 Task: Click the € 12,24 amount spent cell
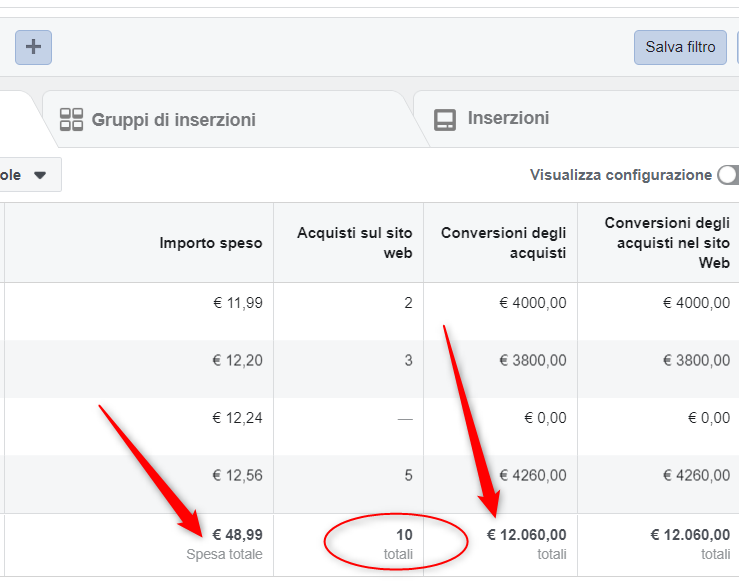[237, 418]
